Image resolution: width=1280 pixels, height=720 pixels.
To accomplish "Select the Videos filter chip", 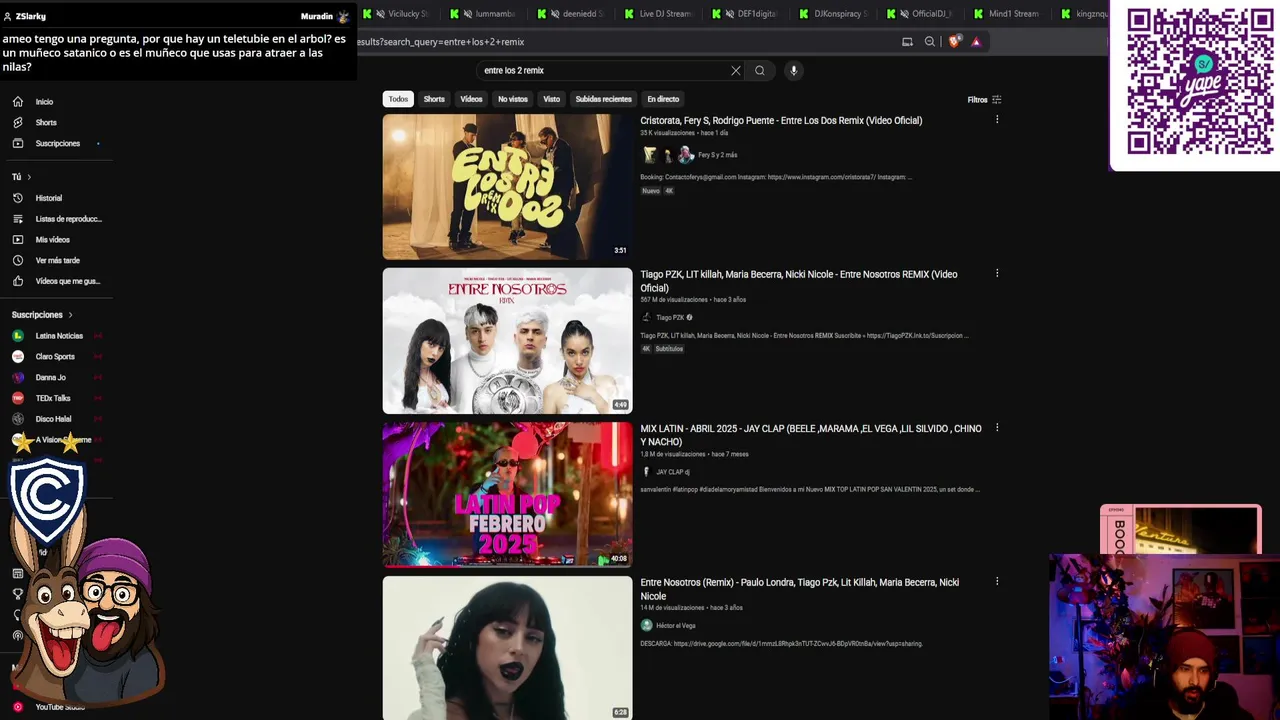I will pos(471,99).
